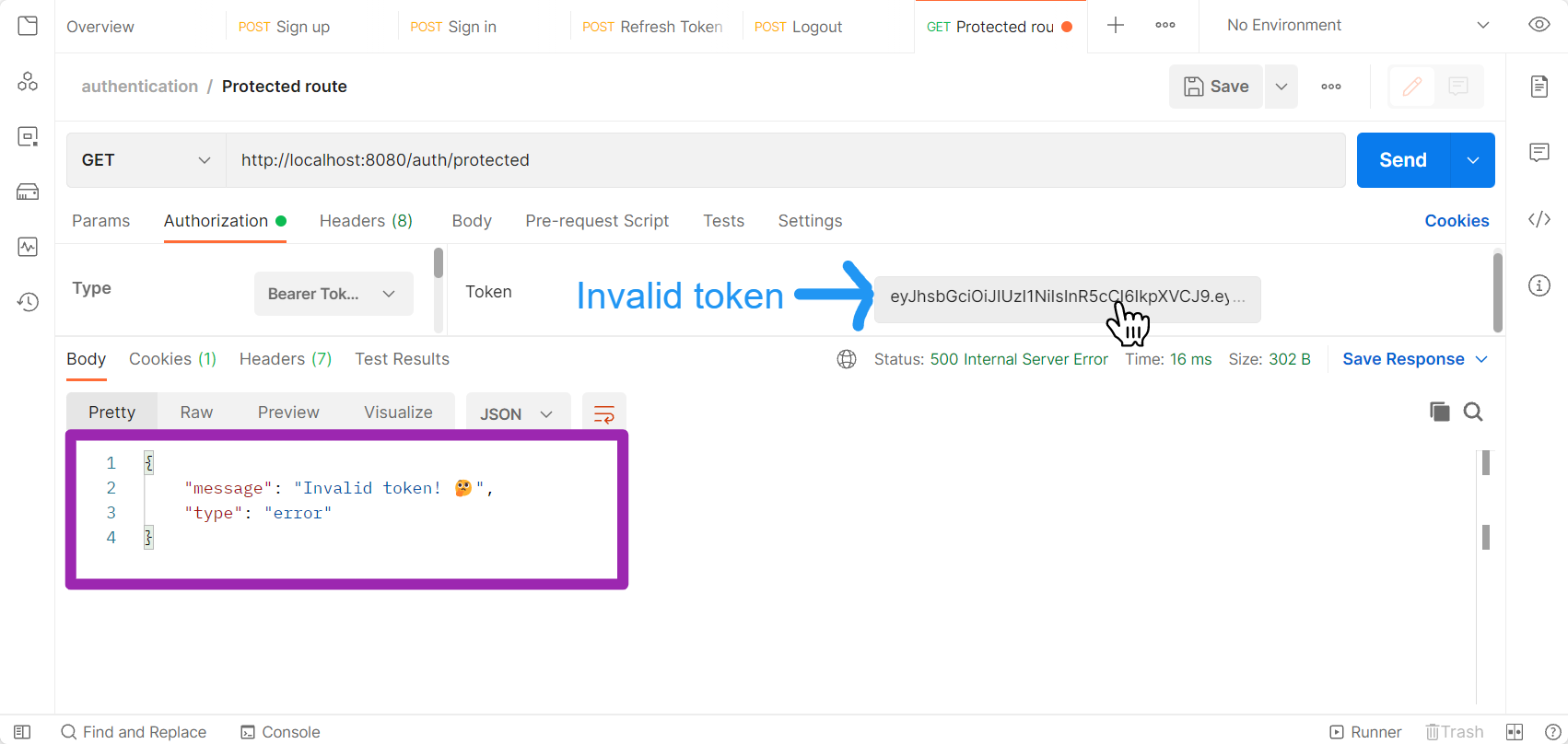This screenshot has height=744, width=1568.
Task: Save the Protected route request
Action: tap(1216, 87)
